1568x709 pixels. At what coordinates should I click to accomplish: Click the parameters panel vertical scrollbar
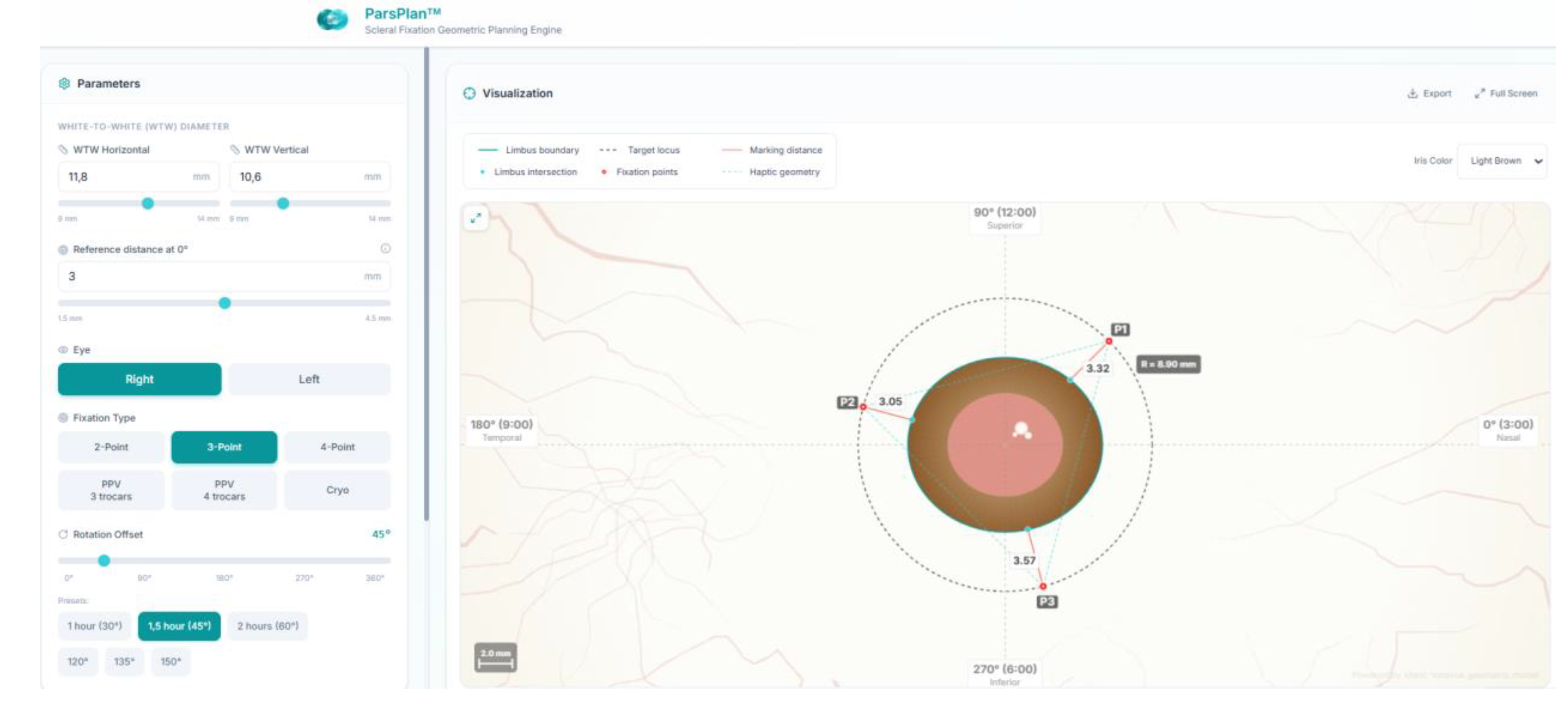coord(427,284)
